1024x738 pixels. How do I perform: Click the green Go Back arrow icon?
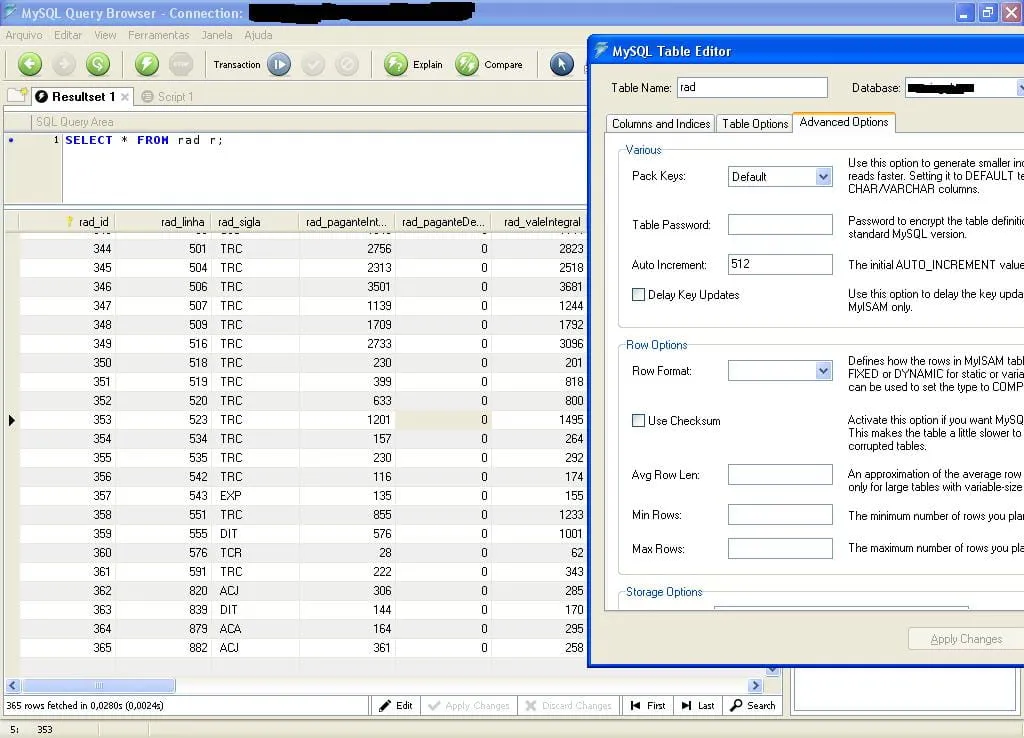click(x=30, y=64)
